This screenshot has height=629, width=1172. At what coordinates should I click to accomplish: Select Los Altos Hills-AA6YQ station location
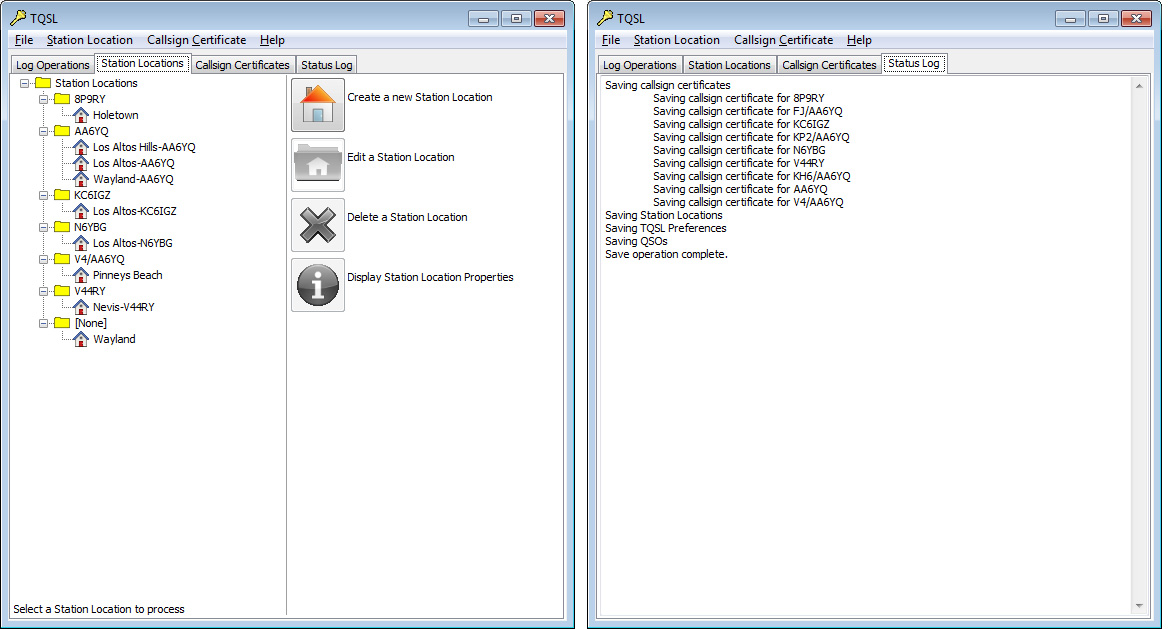pyautogui.click(x=144, y=147)
